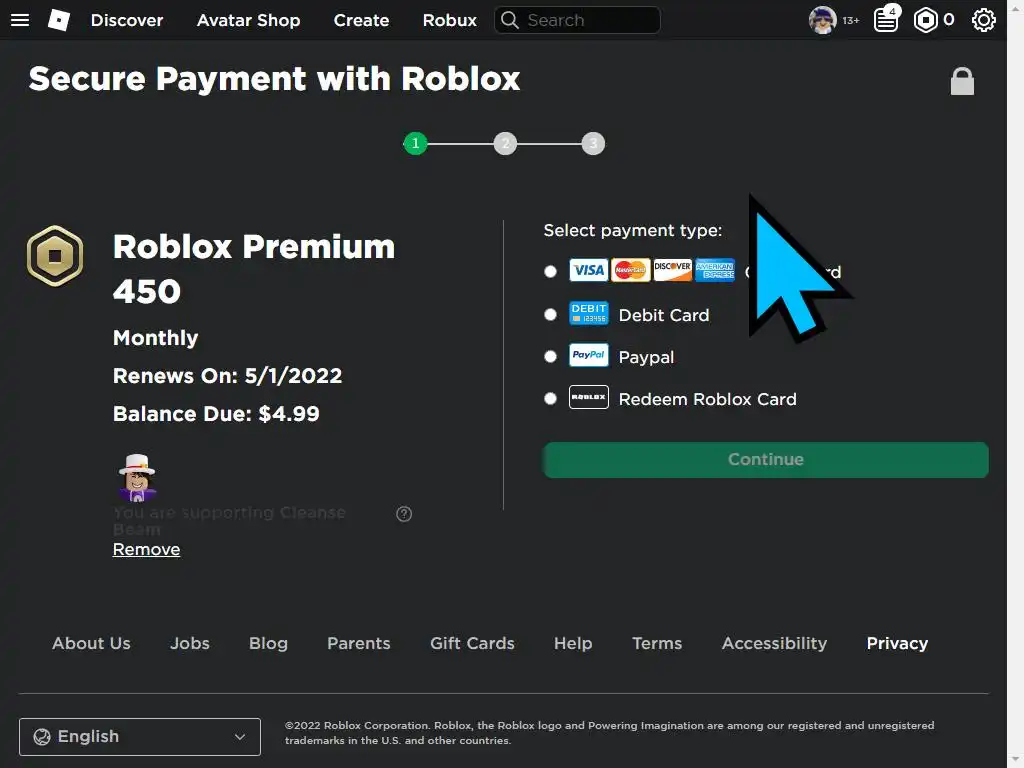The image size is (1024, 768).
Task: Click the Select payment type label
Action: [633, 231]
